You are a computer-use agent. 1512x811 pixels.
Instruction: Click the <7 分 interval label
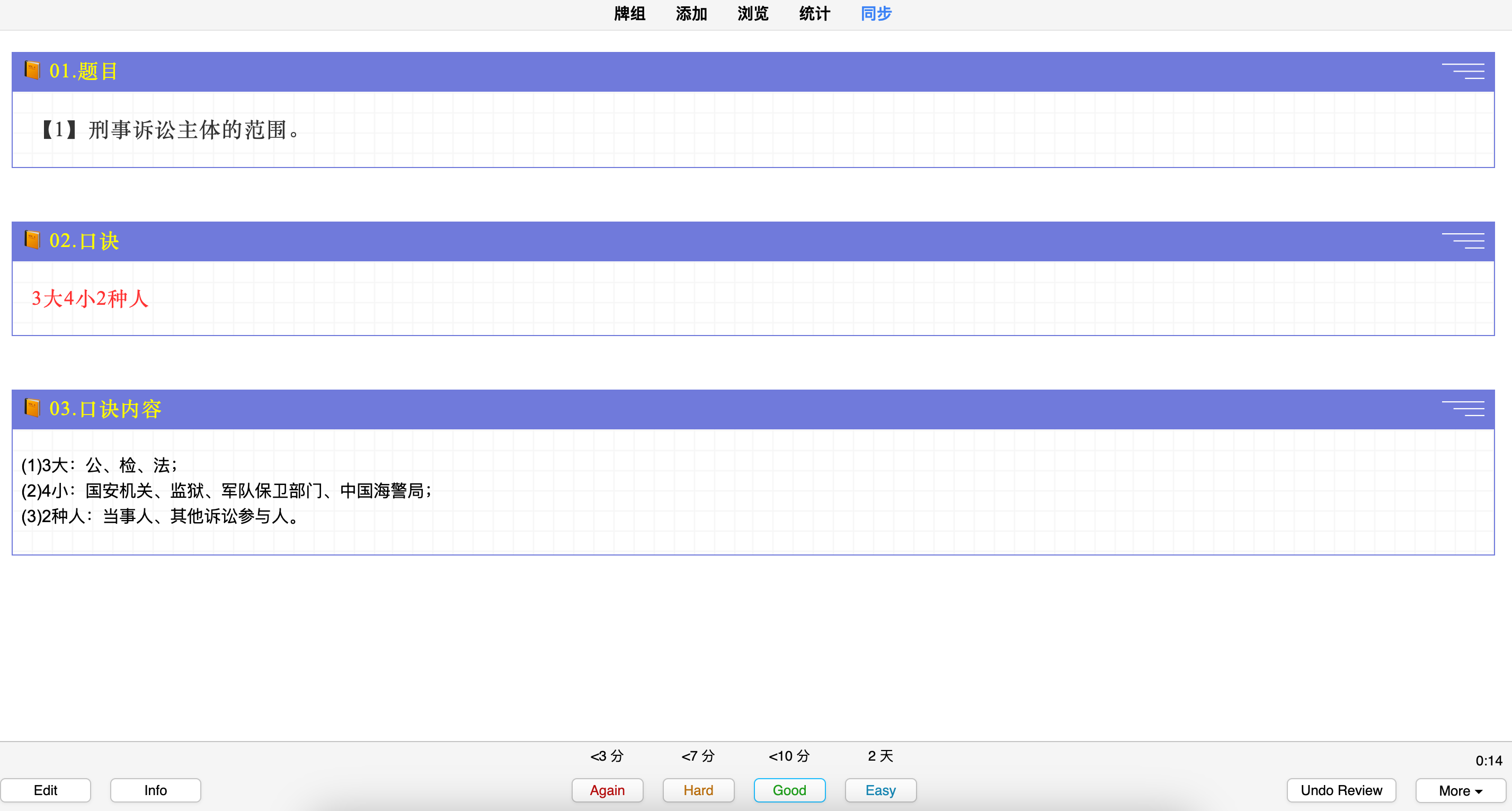pyautogui.click(x=698, y=756)
